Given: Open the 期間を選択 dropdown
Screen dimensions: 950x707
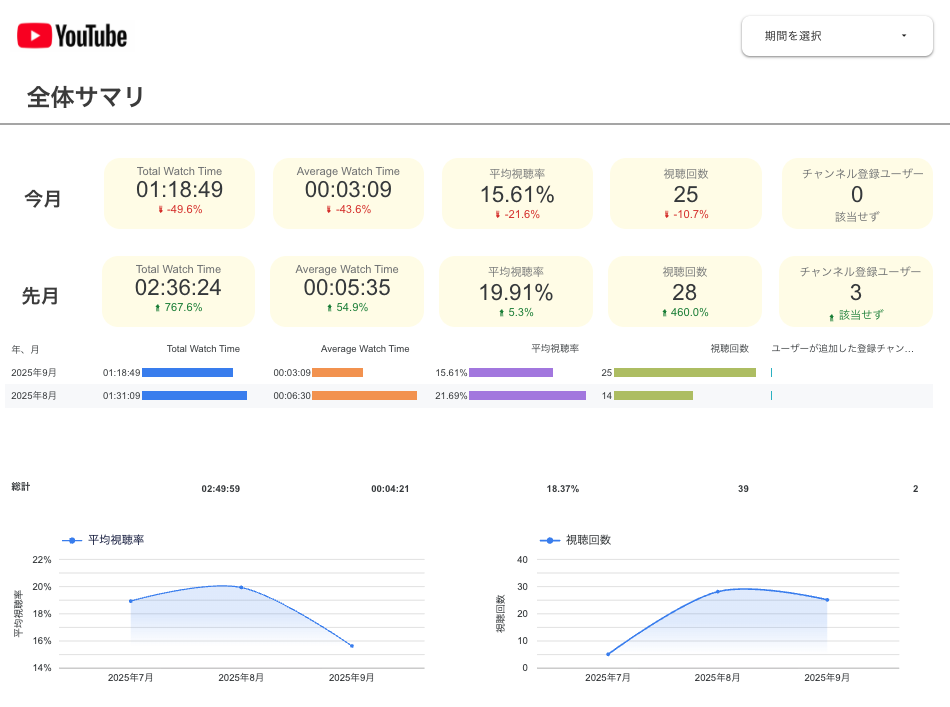Looking at the screenshot, I should click(x=837, y=36).
